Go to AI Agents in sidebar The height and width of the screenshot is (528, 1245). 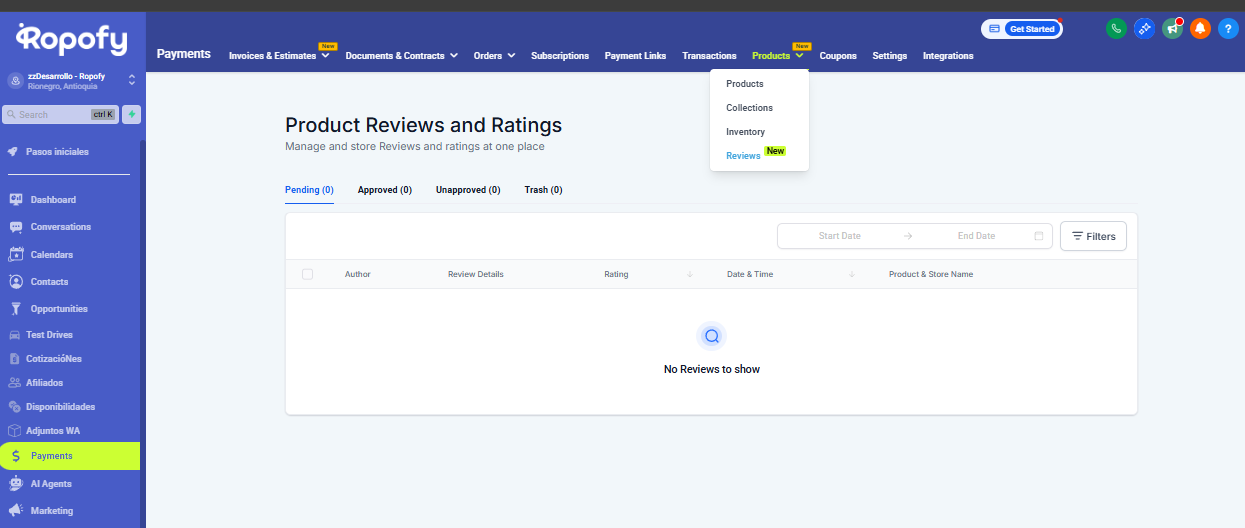coord(50,484)
